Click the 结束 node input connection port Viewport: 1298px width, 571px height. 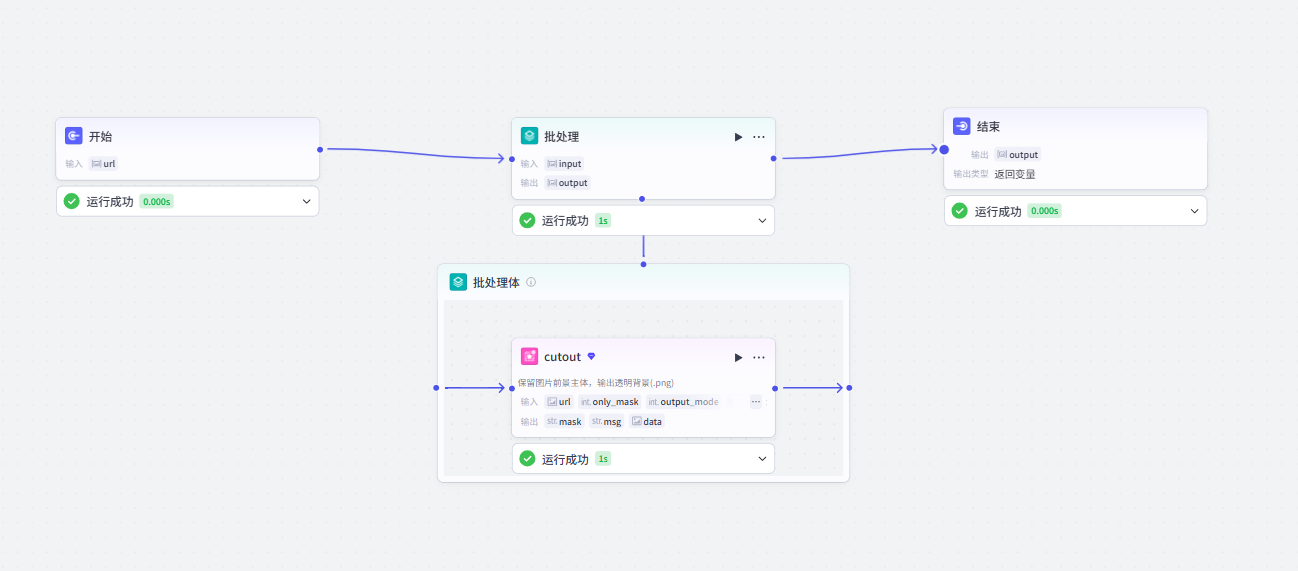click(944, 149)
